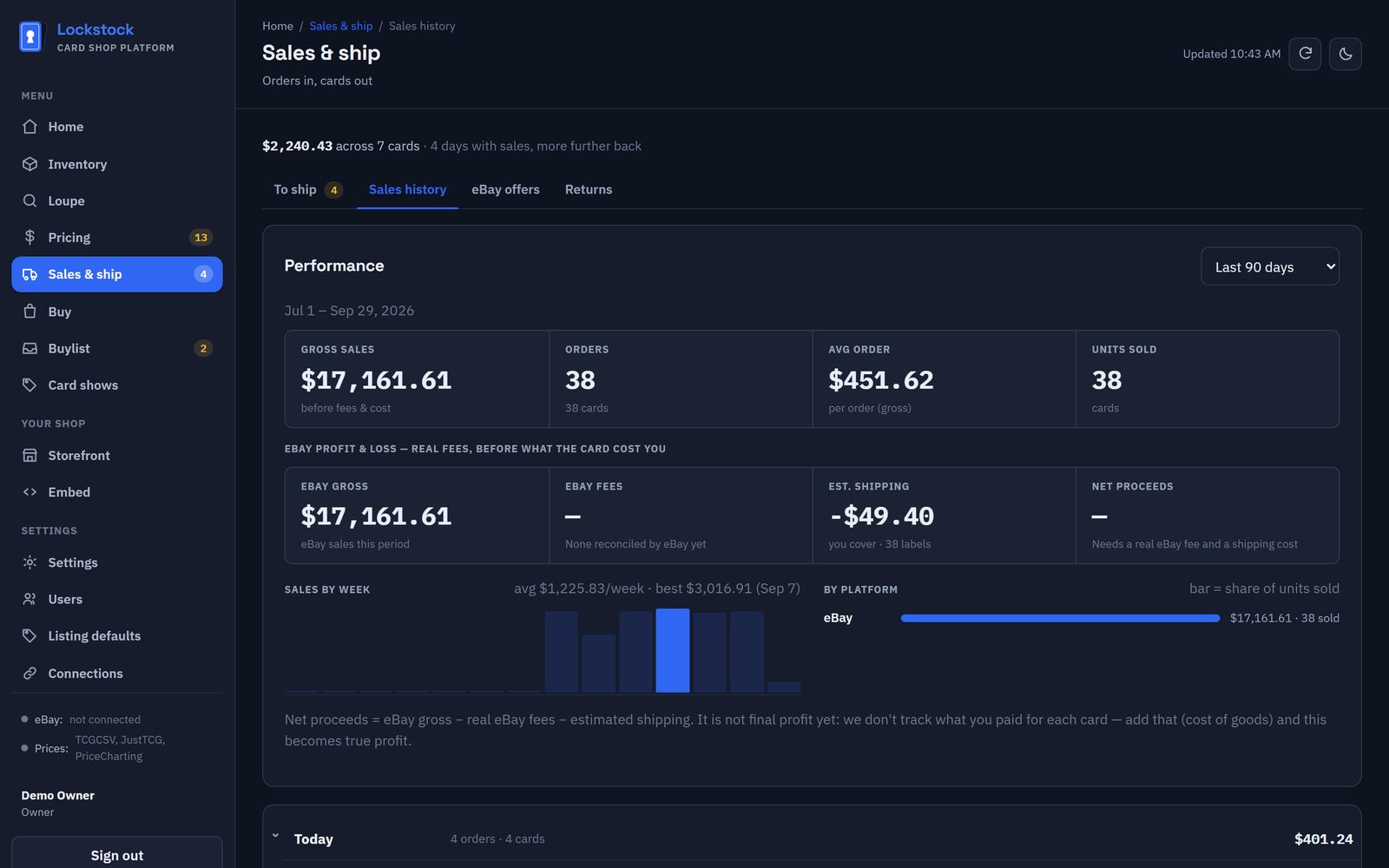Open the Settings page
The image size is (1389, 868).
coord(117,562)
